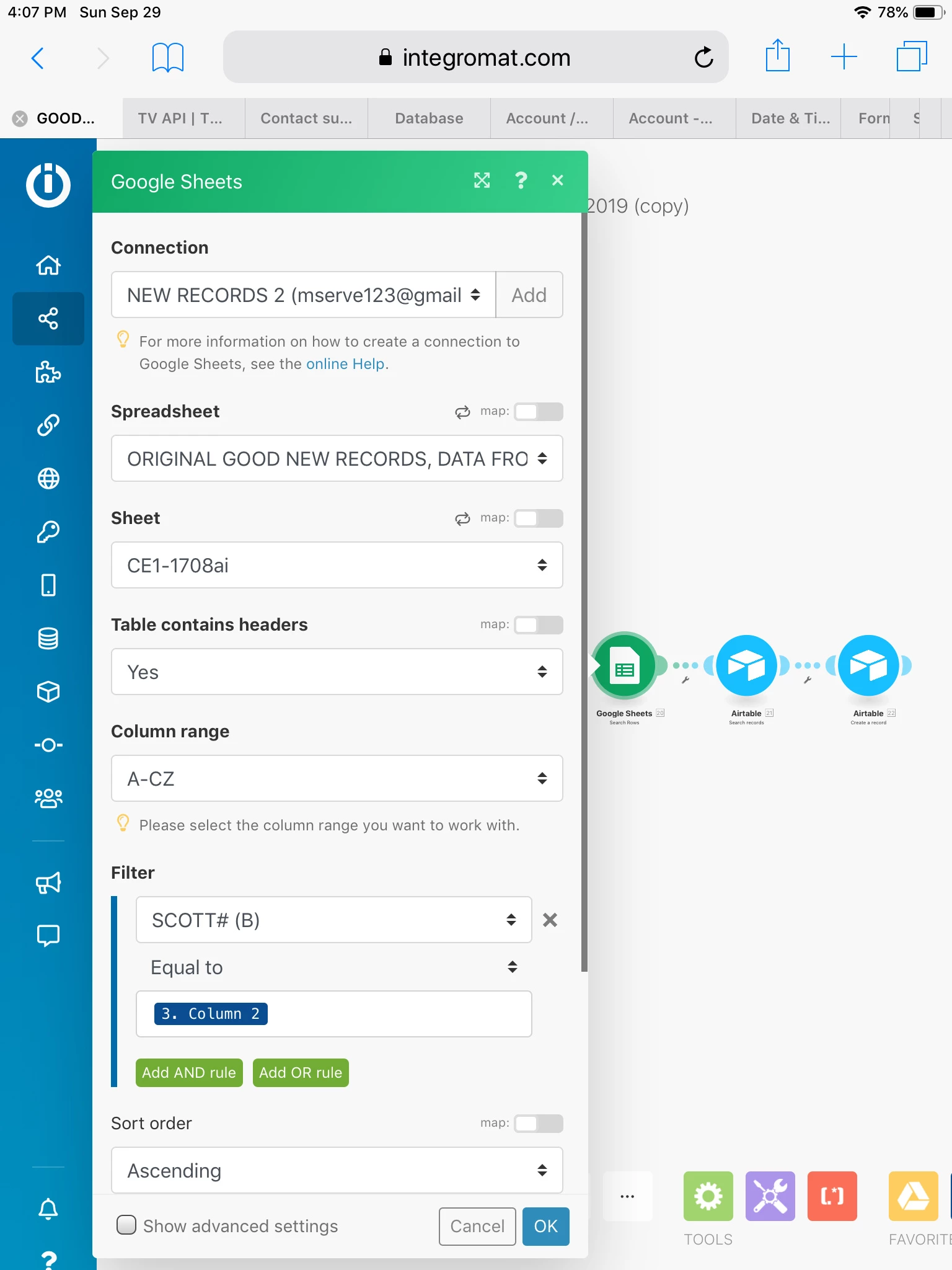
Task: Open notifications bell icon
Action: click(x=48, y=1209)
